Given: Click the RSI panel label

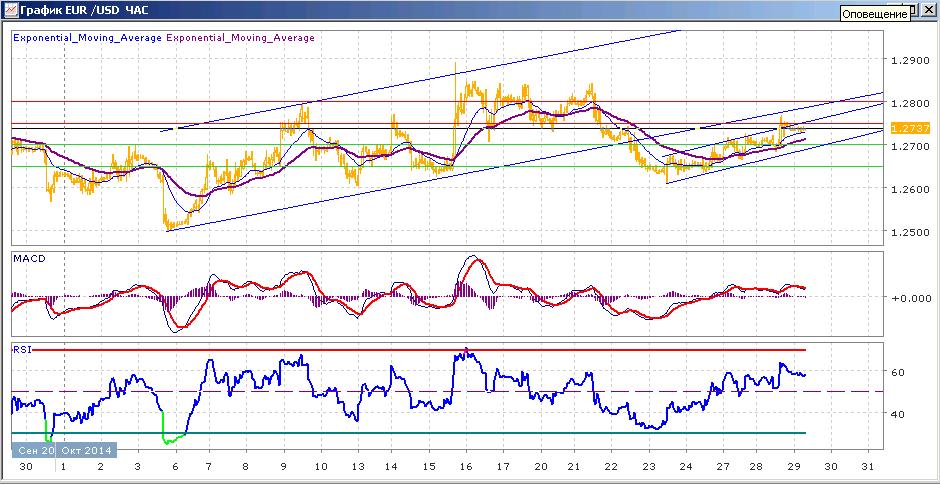Looking at the screenshot, I should pyautogui.click(x=20, y=350).
